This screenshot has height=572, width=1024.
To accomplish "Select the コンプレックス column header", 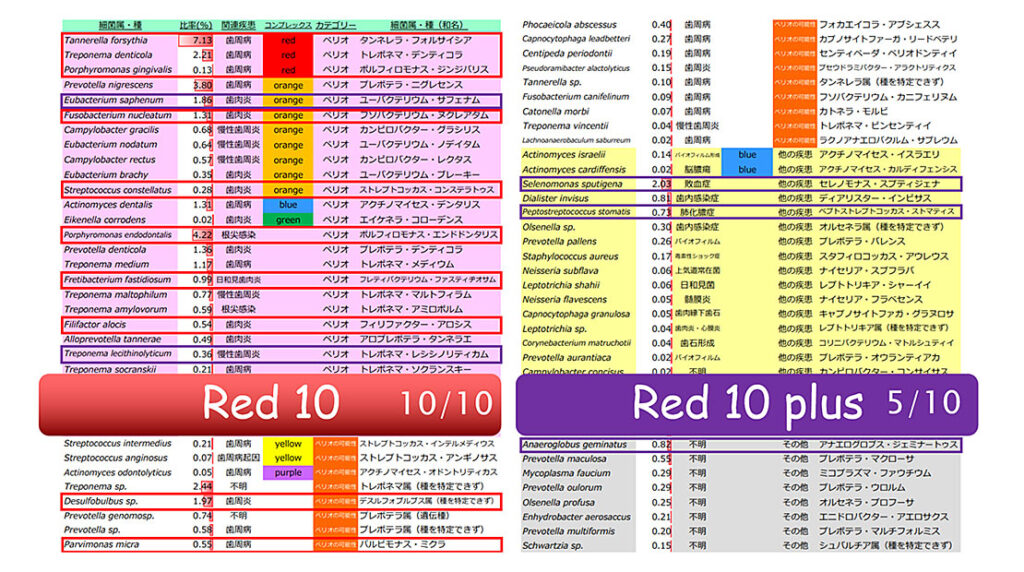I will [x=287, y=24].
